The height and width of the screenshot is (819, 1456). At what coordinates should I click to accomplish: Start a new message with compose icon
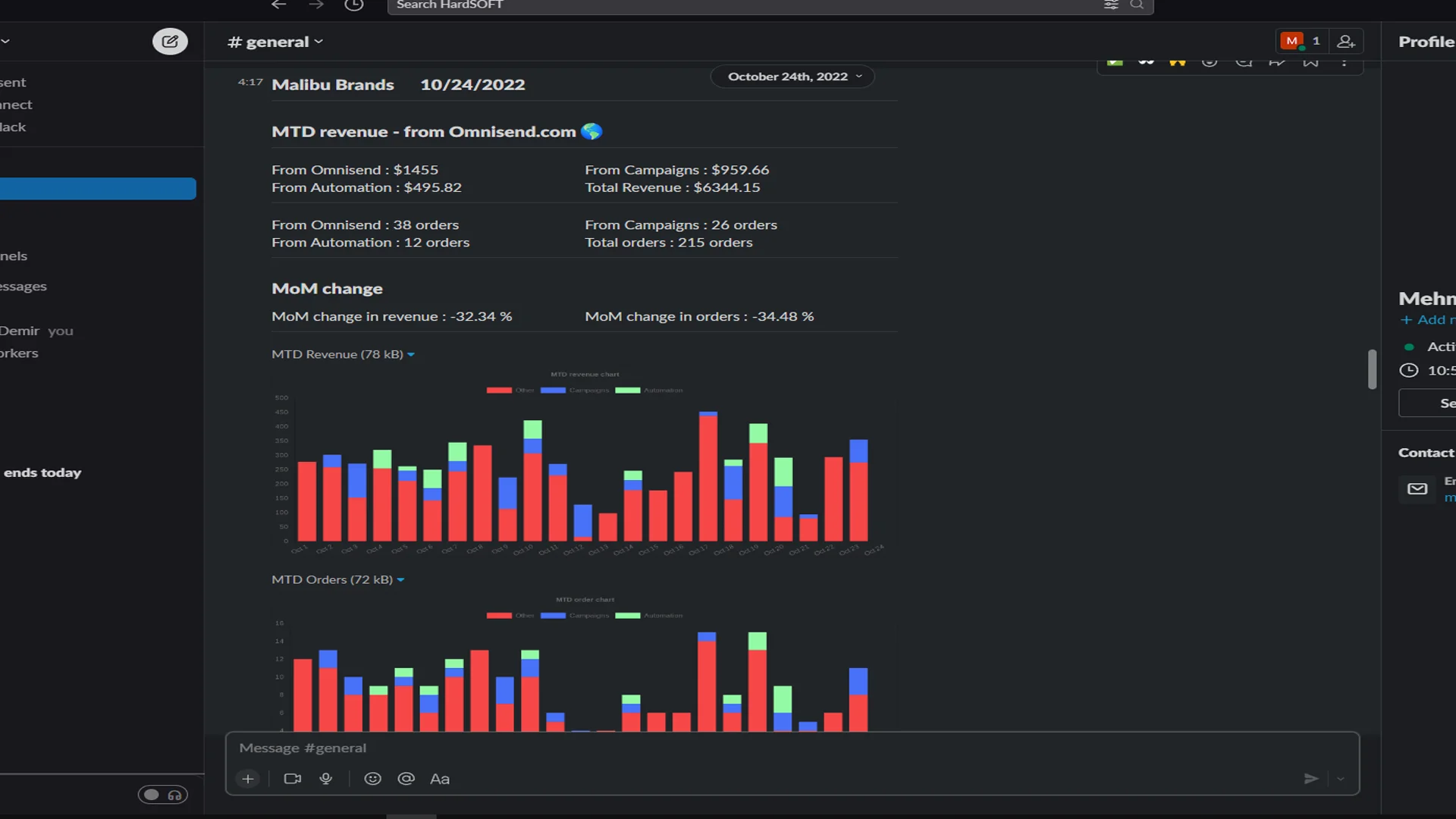point(170,41)
